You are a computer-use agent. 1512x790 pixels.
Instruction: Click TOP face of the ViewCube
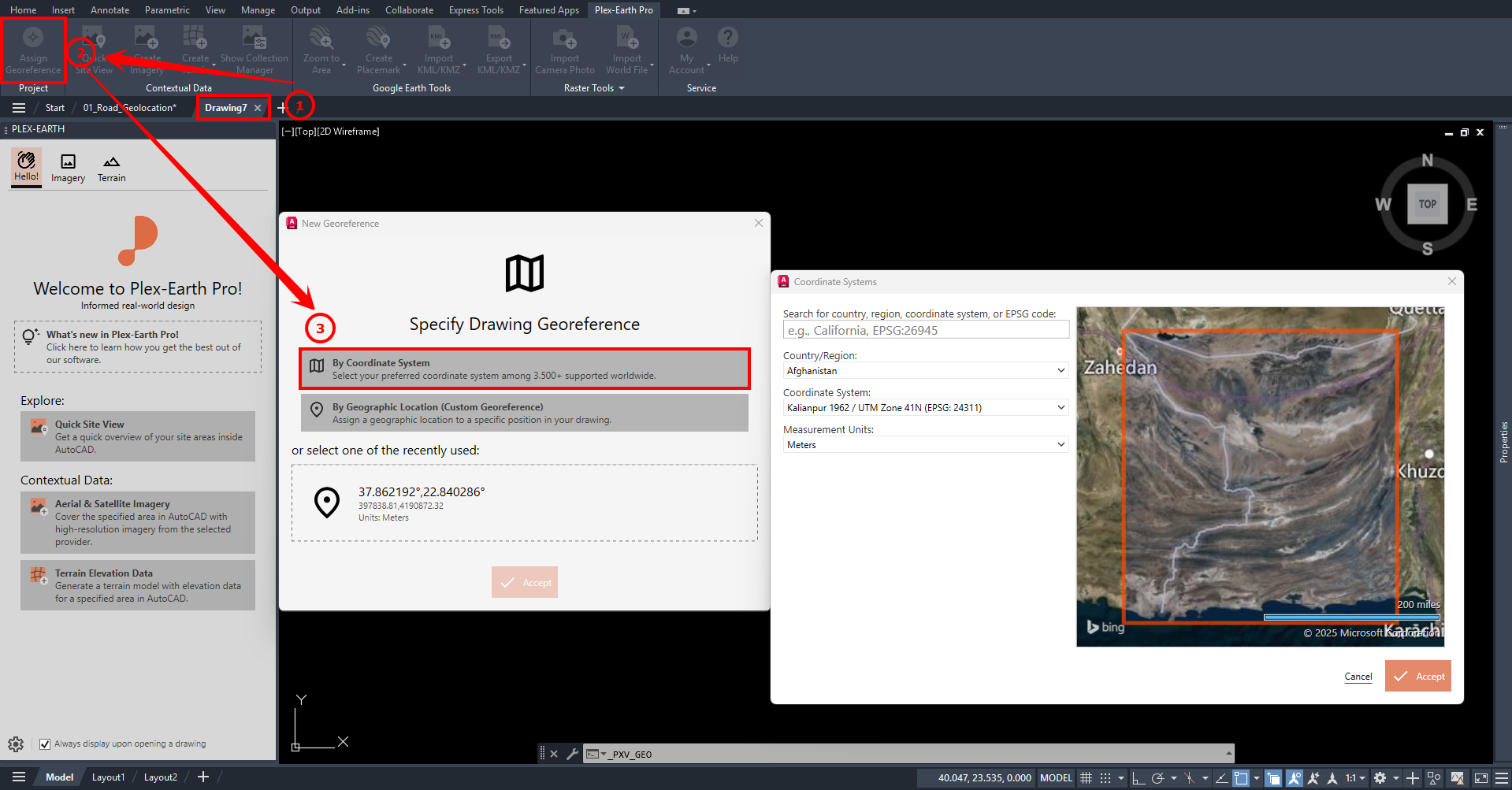1428,204
